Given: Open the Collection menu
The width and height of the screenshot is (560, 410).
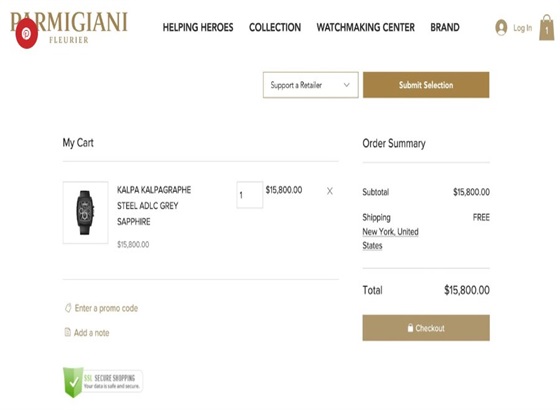Looking at the screenshot, I should tap(275, 28).
